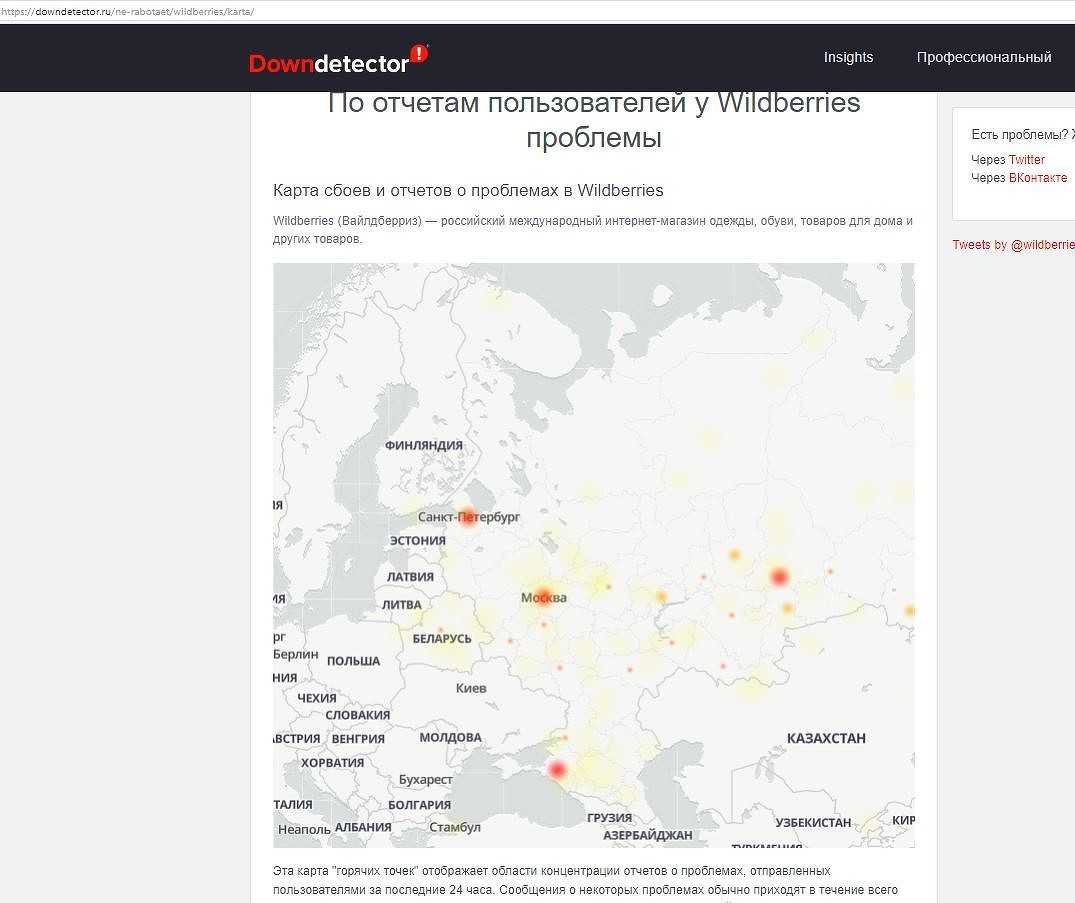
Task: Click the ПОЛЬША label on the map
Action: coord(353,661)
